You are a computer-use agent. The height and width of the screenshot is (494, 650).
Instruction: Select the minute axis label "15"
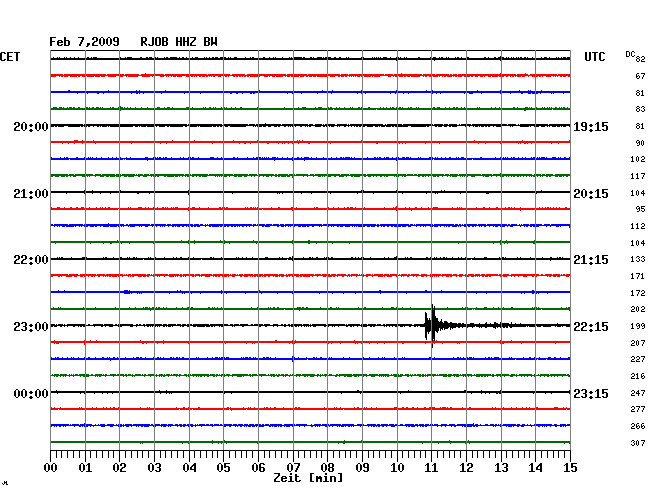[570, 468]
